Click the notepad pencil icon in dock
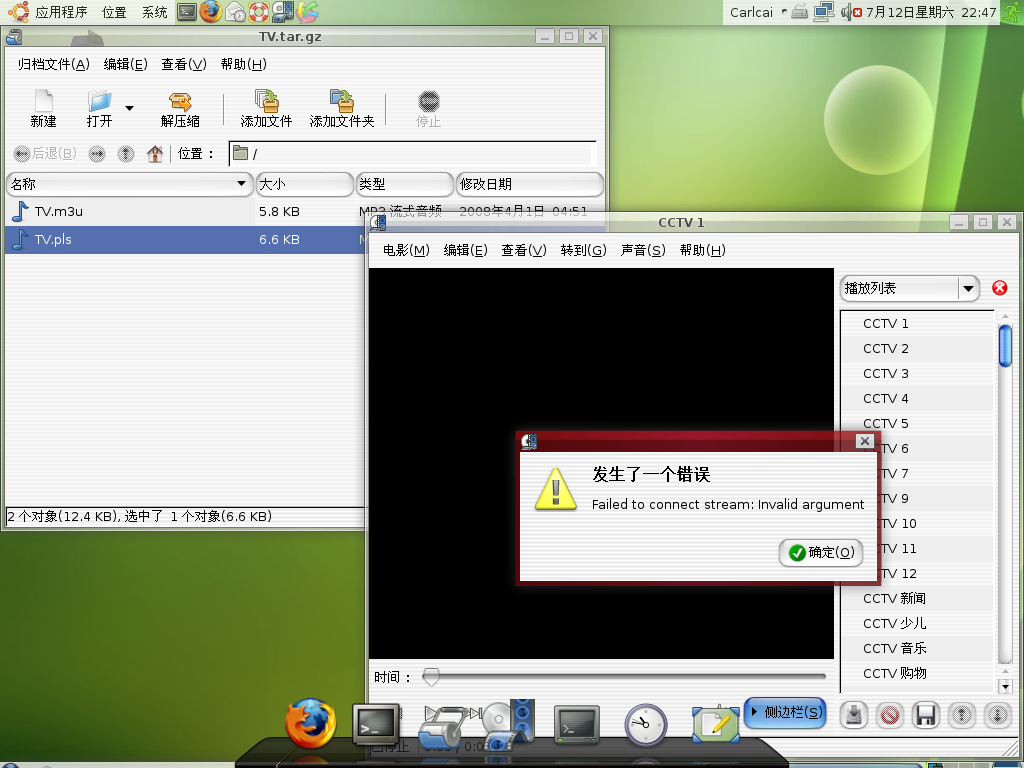This screenshot has height=768, width=1024. click(716, 724)
